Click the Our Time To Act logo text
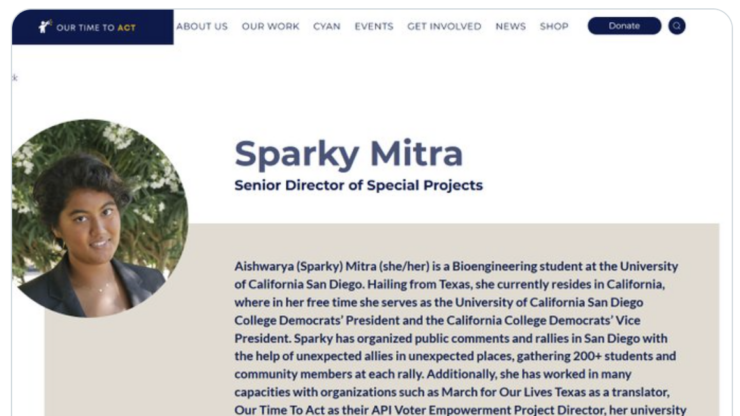The width and height of the screenshot is (740, 416). click(x=96, y=28)
